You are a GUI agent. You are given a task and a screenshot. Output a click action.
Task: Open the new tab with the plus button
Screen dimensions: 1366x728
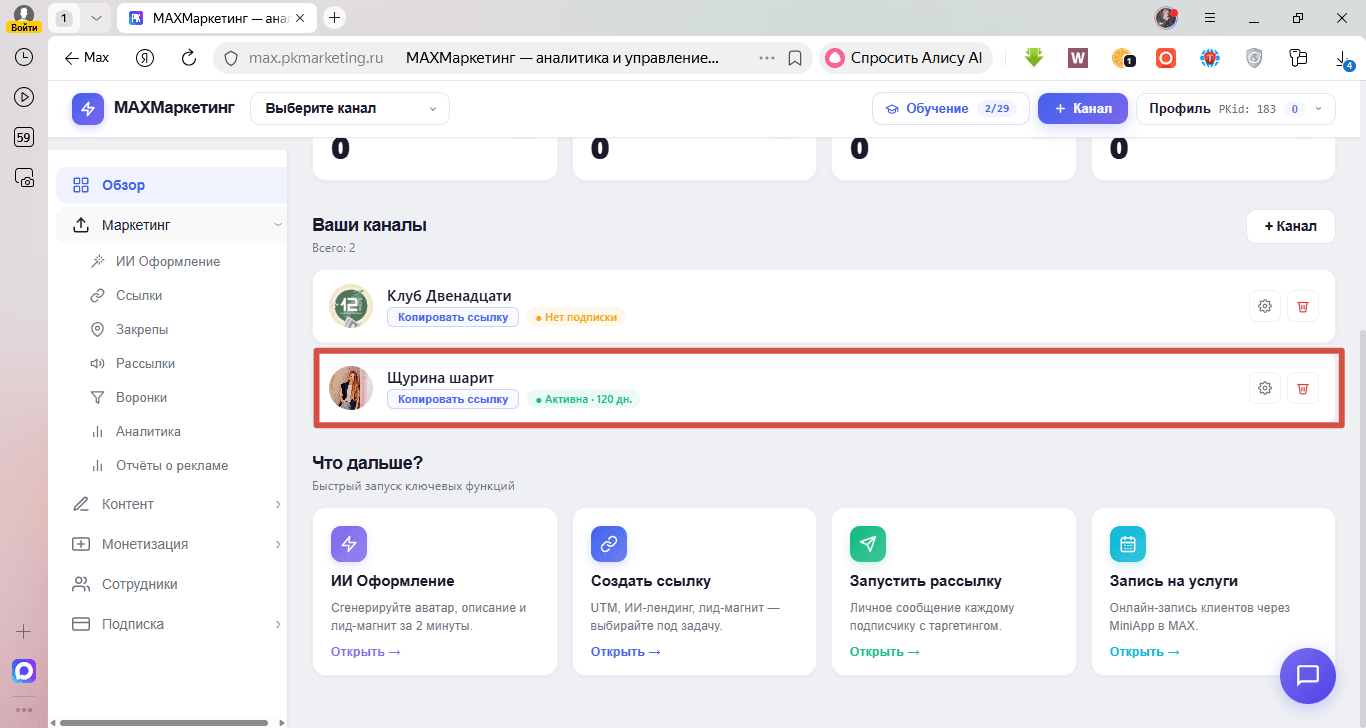[335, 17]
